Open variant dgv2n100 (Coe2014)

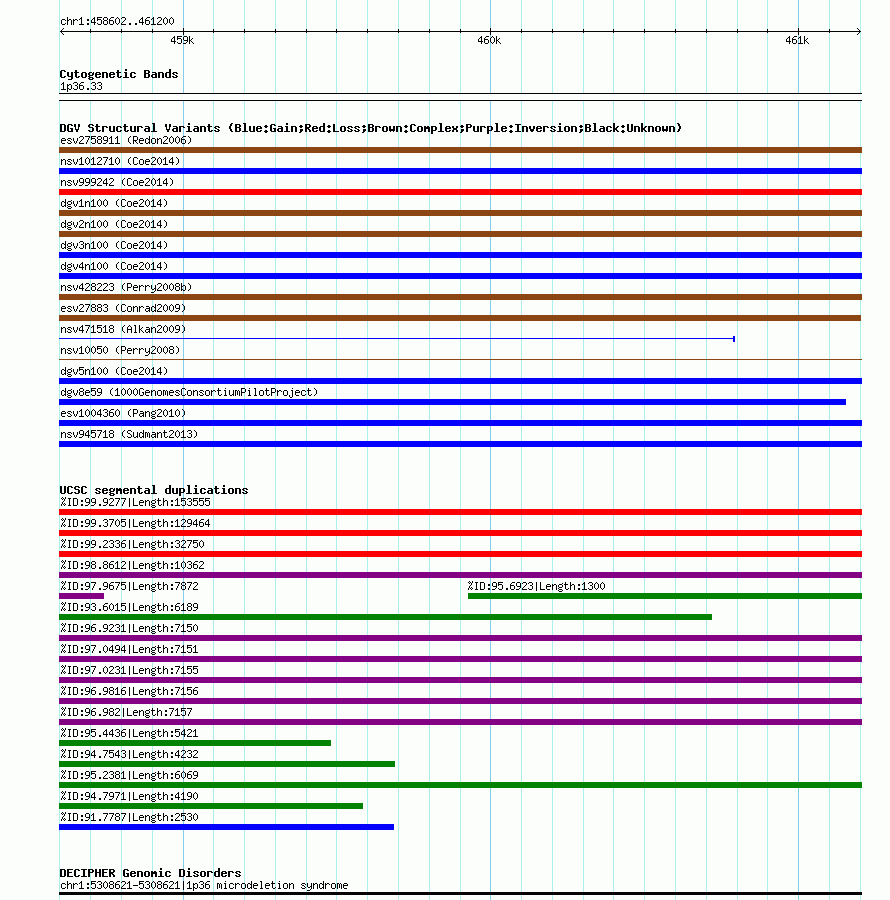click(114, 224)
